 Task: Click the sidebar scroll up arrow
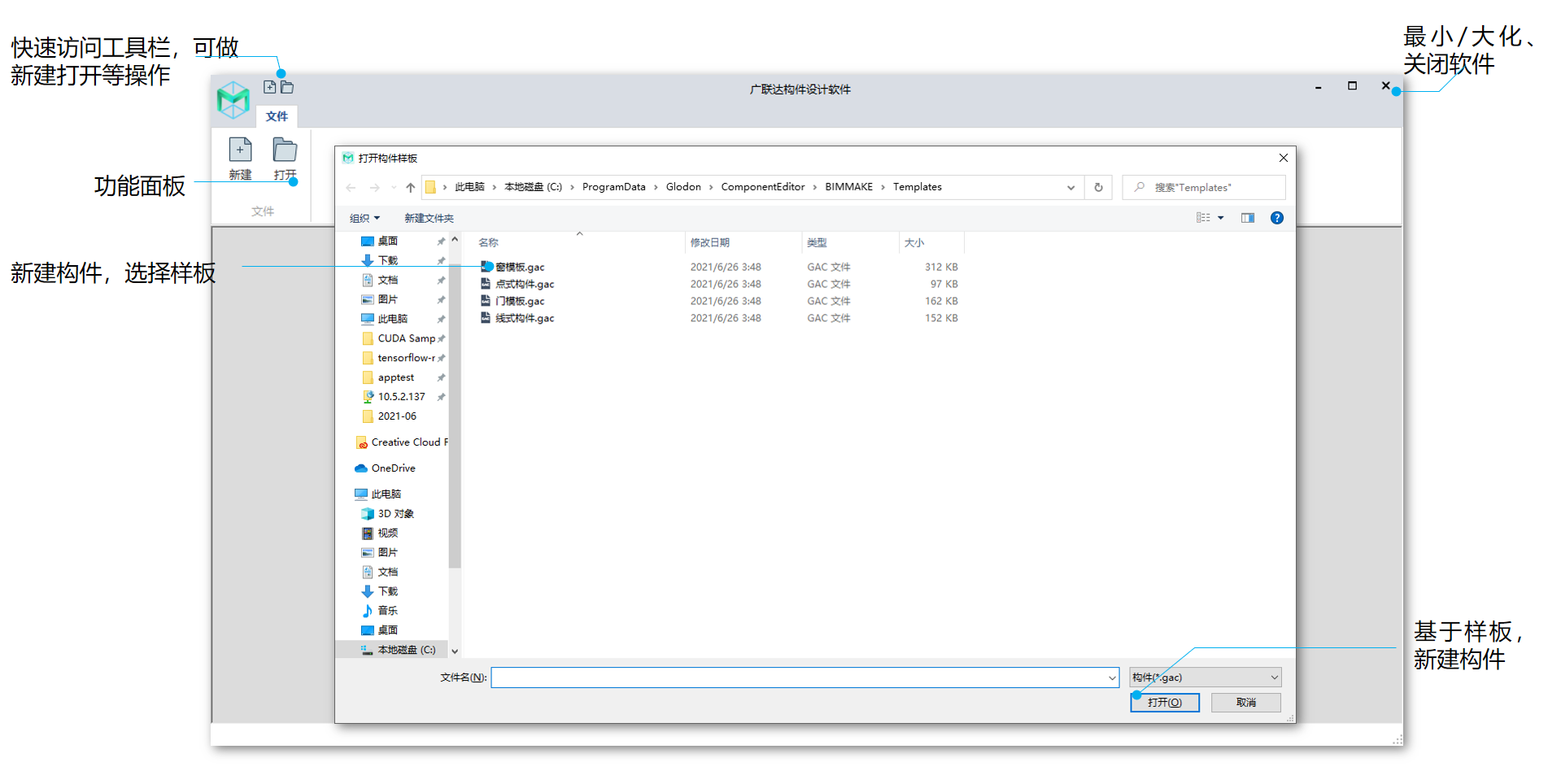pos(455,240)
